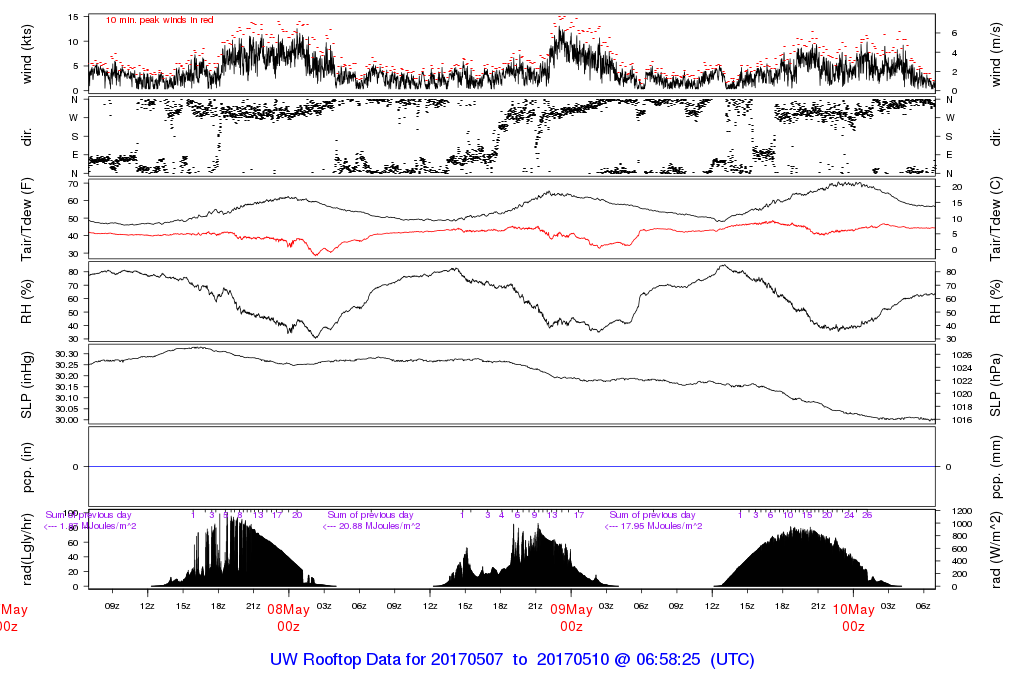Click the 'wind (kts)' axis label

click(27, 54)
